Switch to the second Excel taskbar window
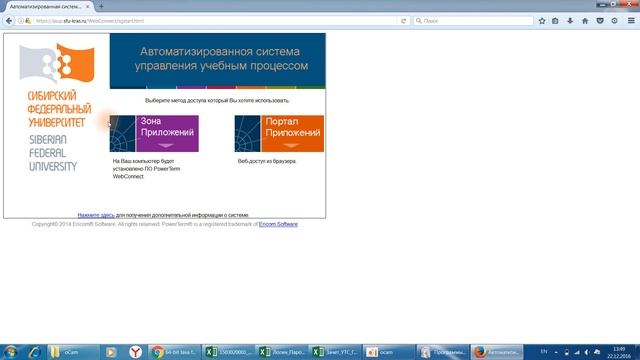This screenshot has height=360, width=640. coord(281,352)
